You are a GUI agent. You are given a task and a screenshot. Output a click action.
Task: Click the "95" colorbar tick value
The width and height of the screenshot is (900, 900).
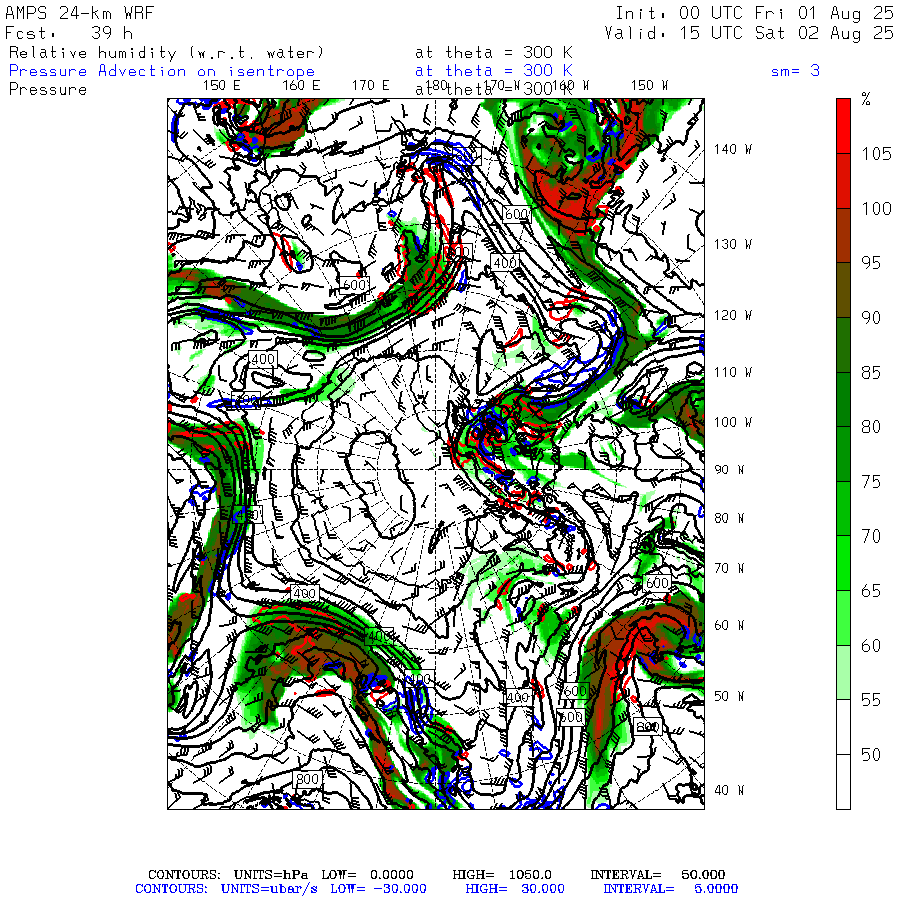pyautogui.click(x=871, y=263)
